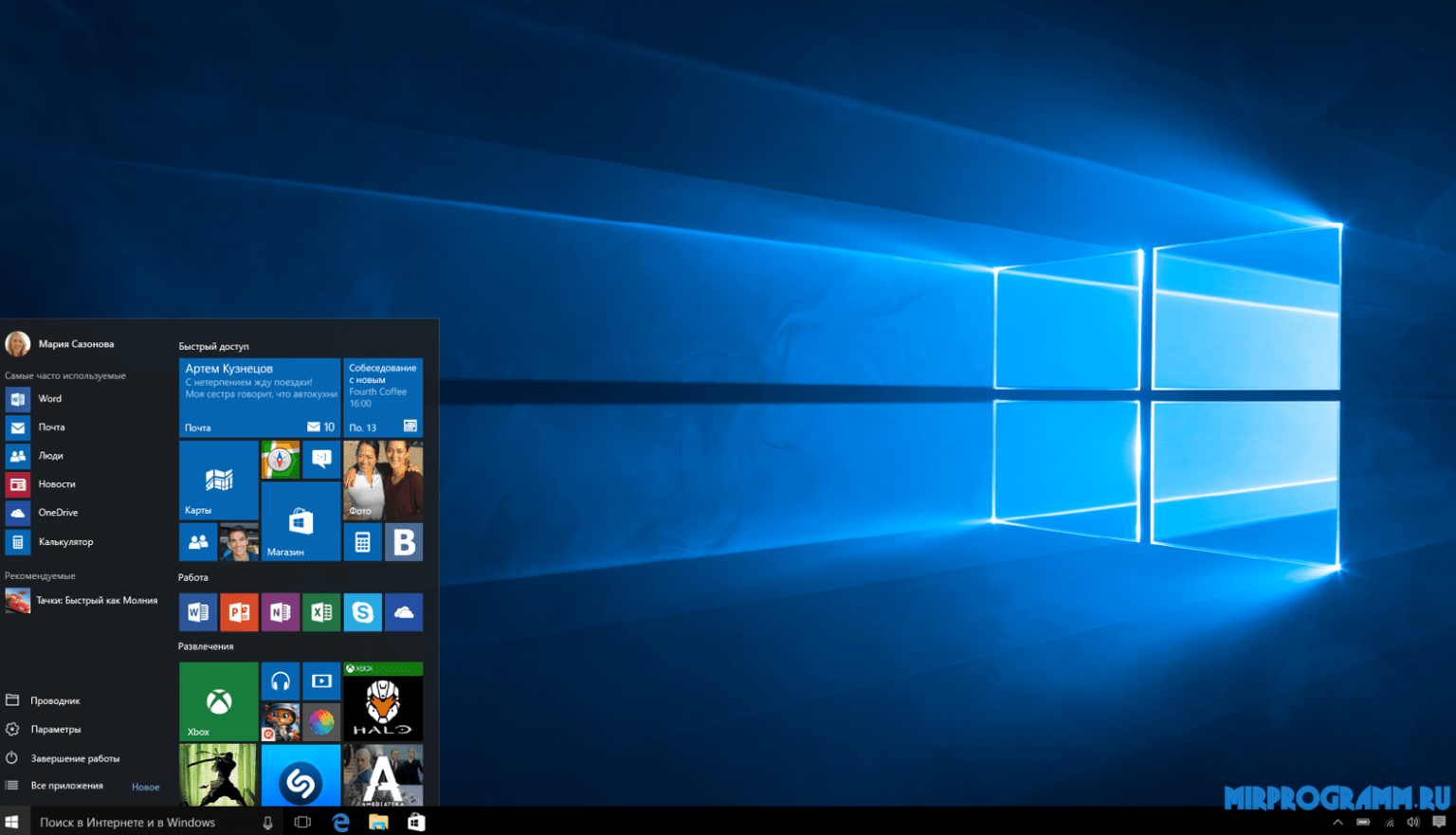Open the OneDrive tile in Работа group
The image size is (1456, 835).
404,612
